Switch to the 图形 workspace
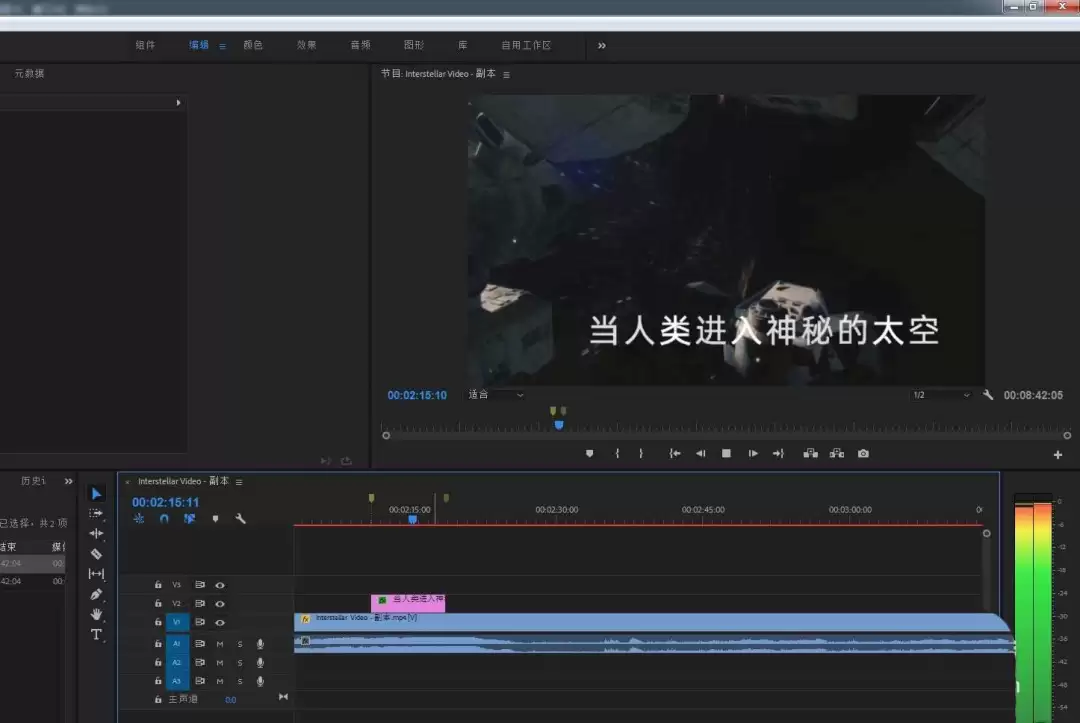This screenshot has width=1080, height=723. click(x=414, y=45)
